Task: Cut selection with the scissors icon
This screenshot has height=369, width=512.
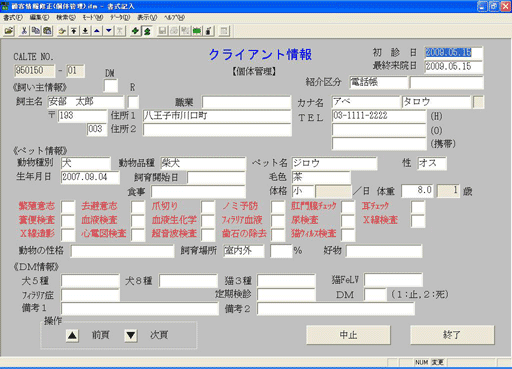Action: (x=24, y=31)
